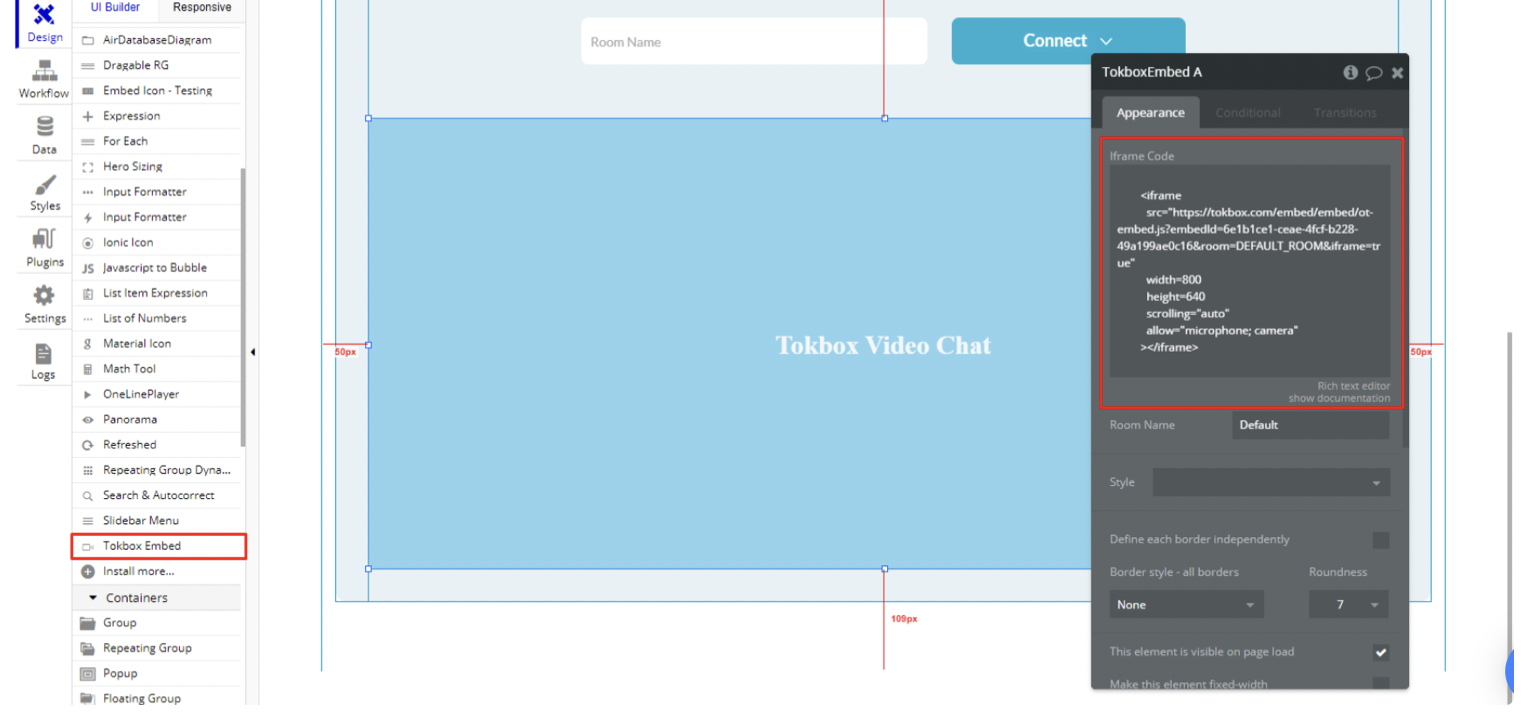This screenshot has width=1530, height=716.
Task: Open comments icon in TokboxEmbed panel
Action: pyautogui.click(x=1374, y=72)
